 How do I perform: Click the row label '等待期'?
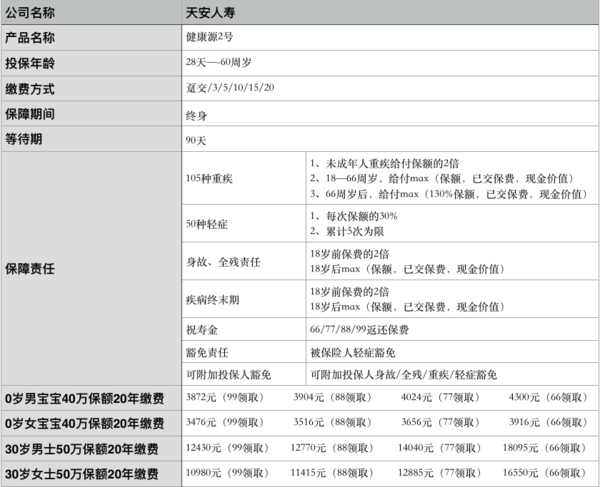click(24, 139)
